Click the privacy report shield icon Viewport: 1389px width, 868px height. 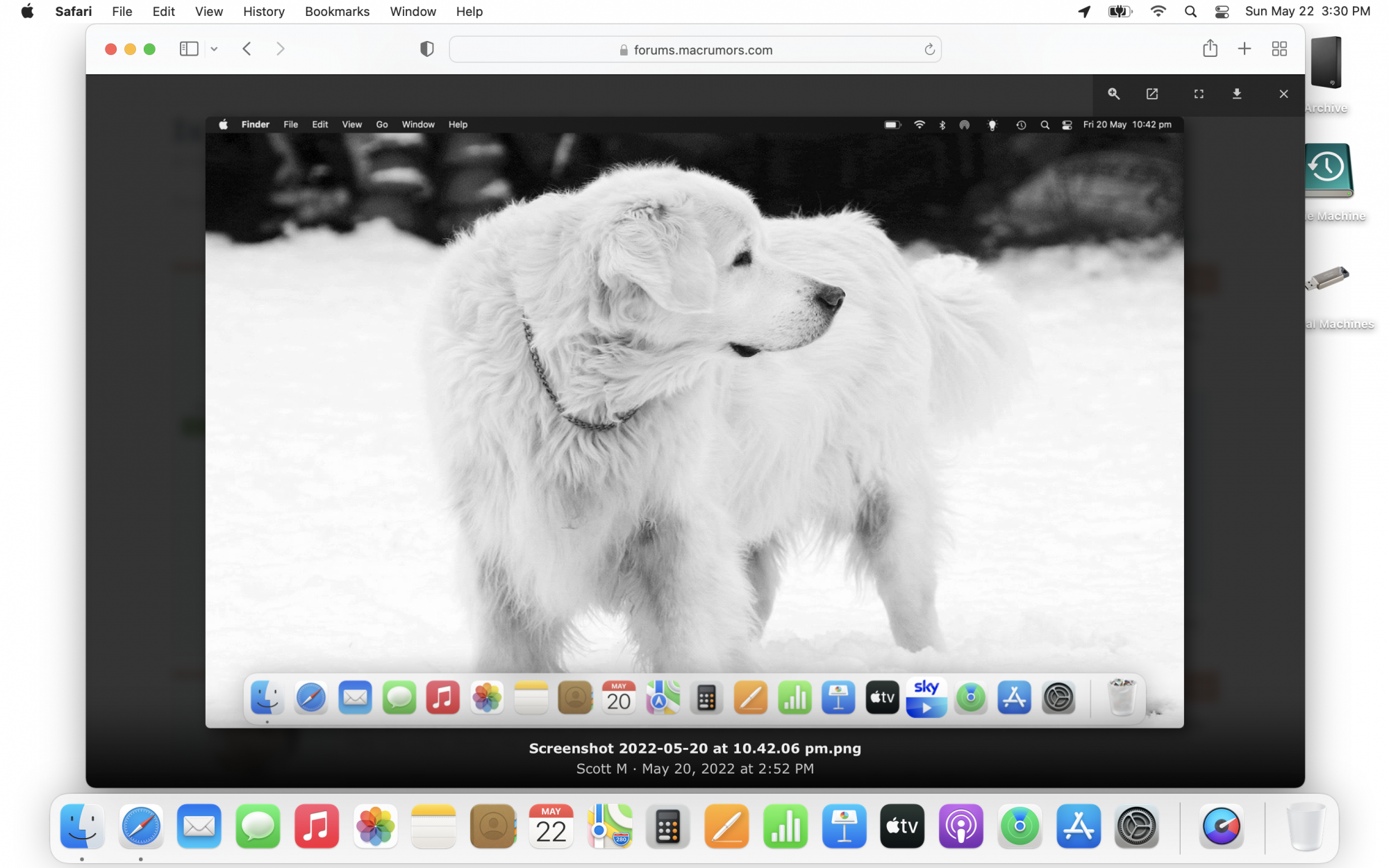point(426,49)
